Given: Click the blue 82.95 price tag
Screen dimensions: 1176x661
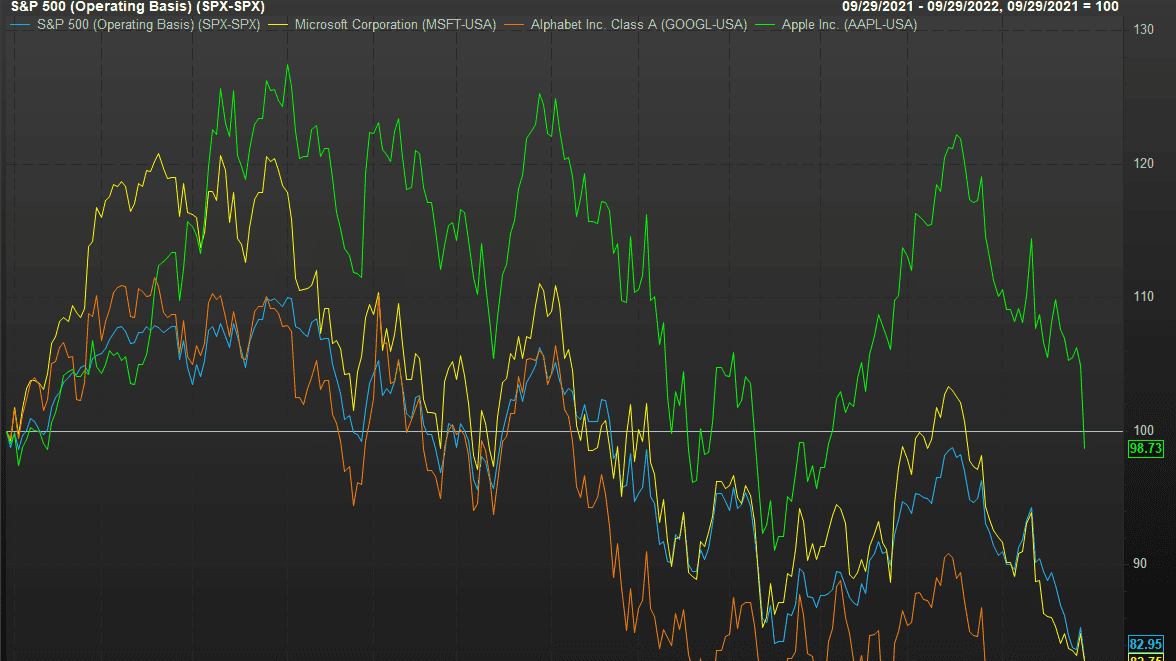Looking at the screenshot, I should pyautogui.click(x=1146, y=644).
